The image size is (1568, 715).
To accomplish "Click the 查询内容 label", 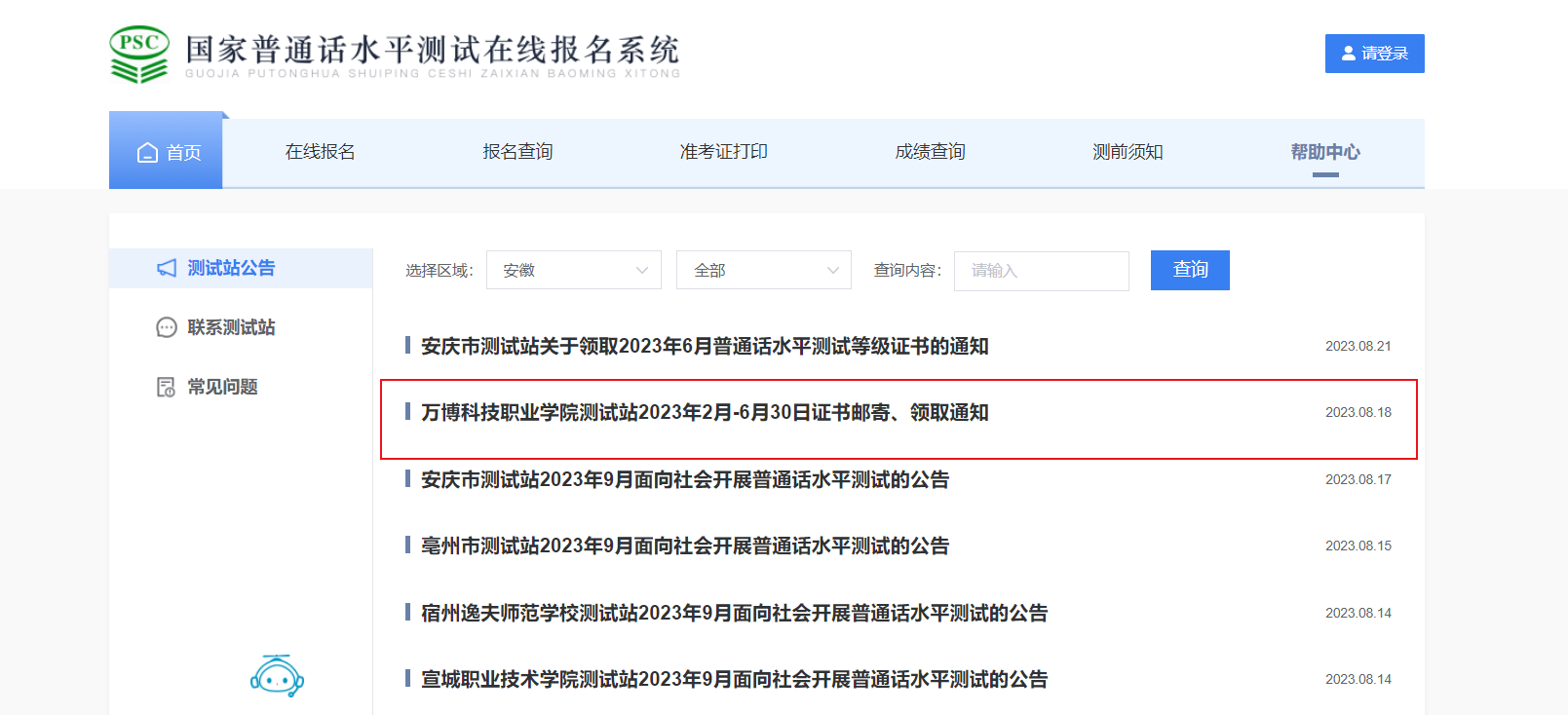I will point(908,270).
